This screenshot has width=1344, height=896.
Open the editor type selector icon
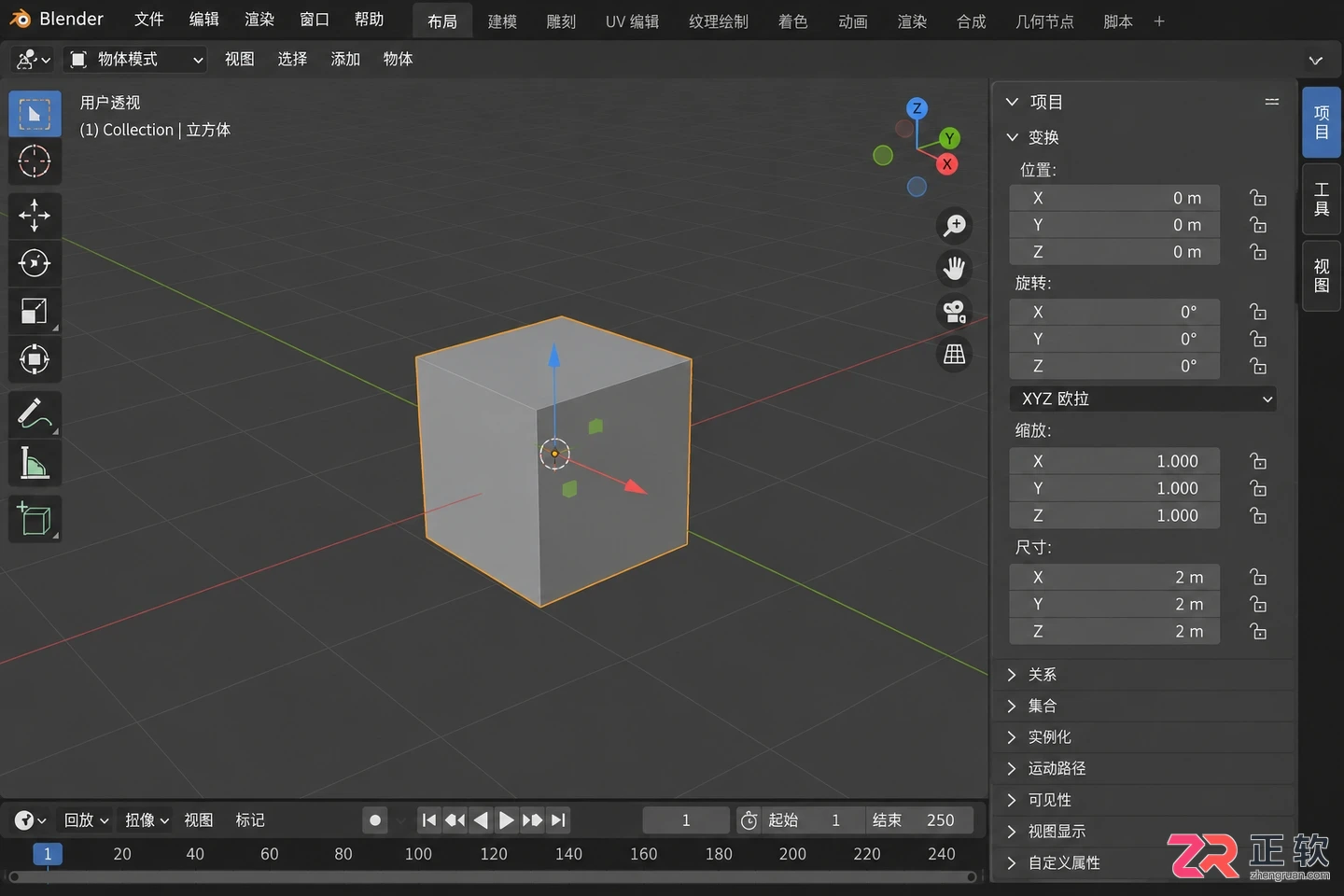pos(33,60)
